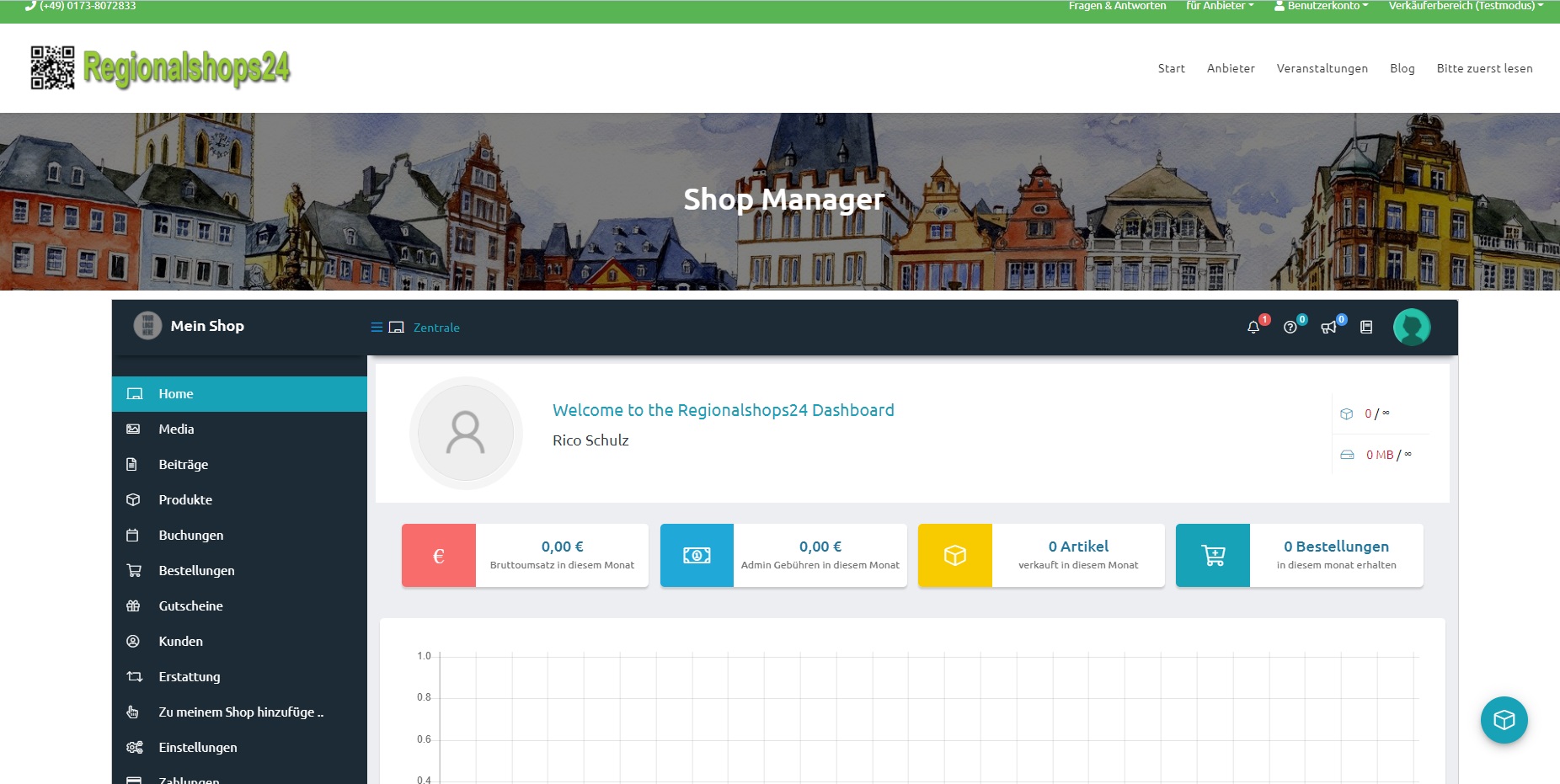This screenshot has height=784, width=1560.
Task: Expand the Verkäuferbereich (Testmodus) dropdown
Action: point(1467,6)
